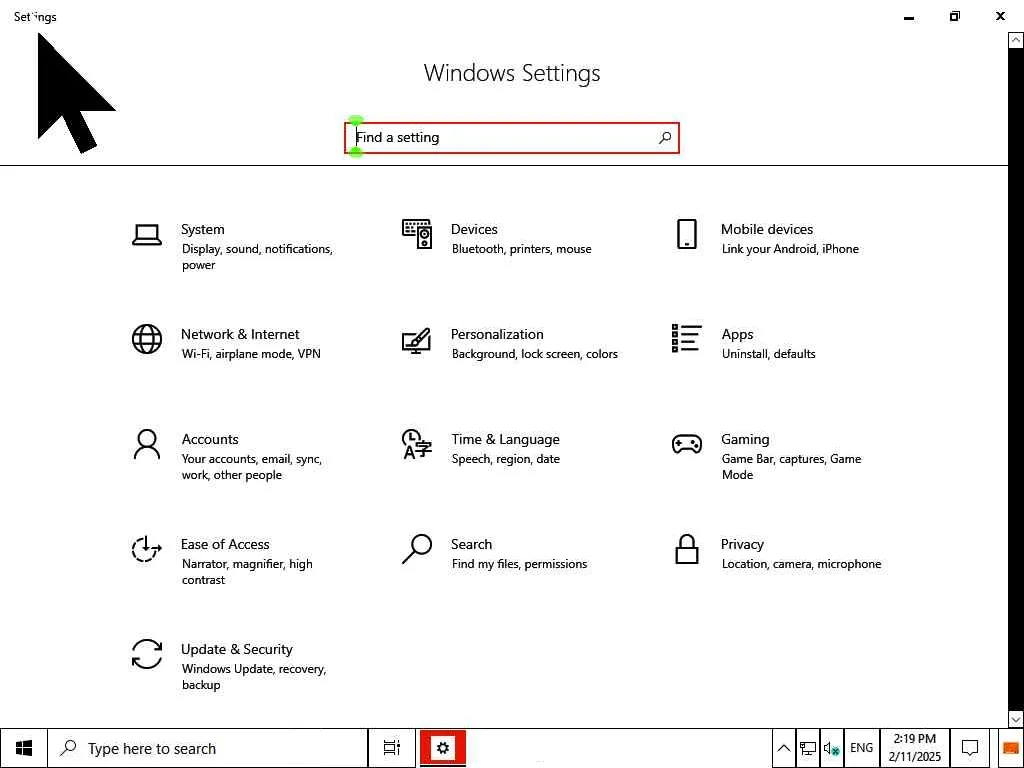Click the network status tray icon
This screenshot has height=768, width=1024.
(x=808, y=748)
